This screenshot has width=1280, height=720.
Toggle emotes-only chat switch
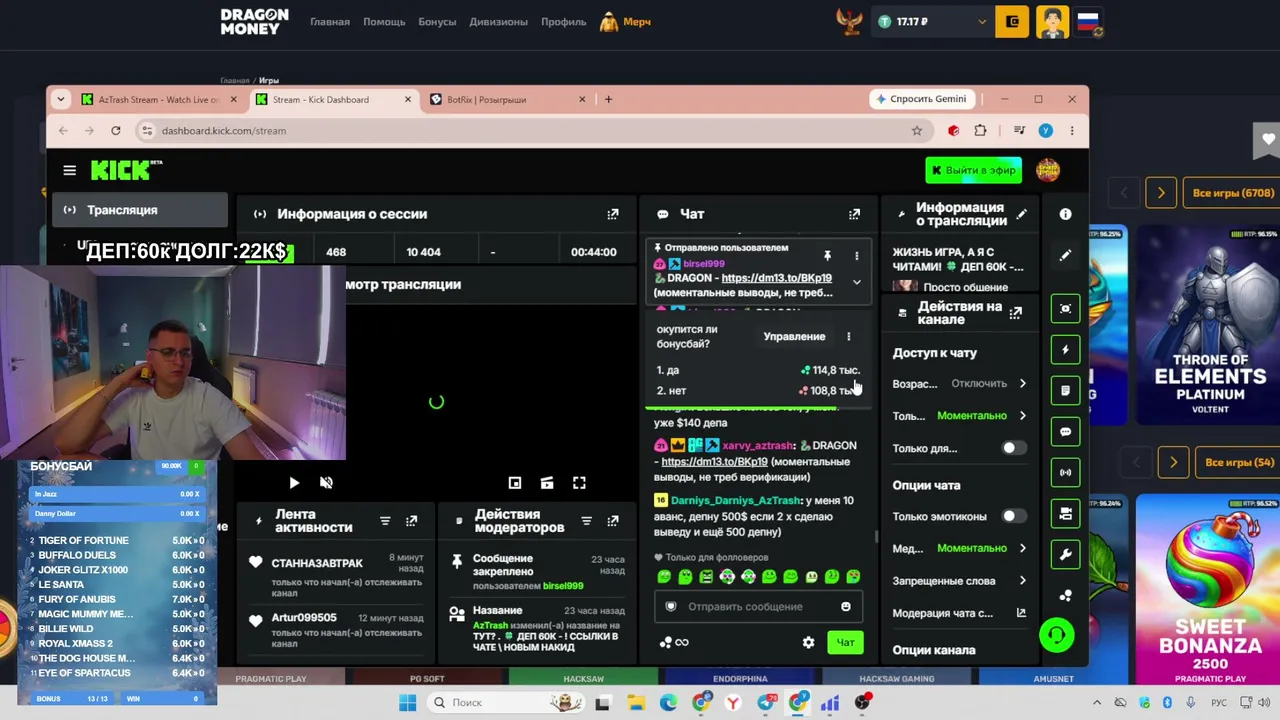coord(1012,516)
